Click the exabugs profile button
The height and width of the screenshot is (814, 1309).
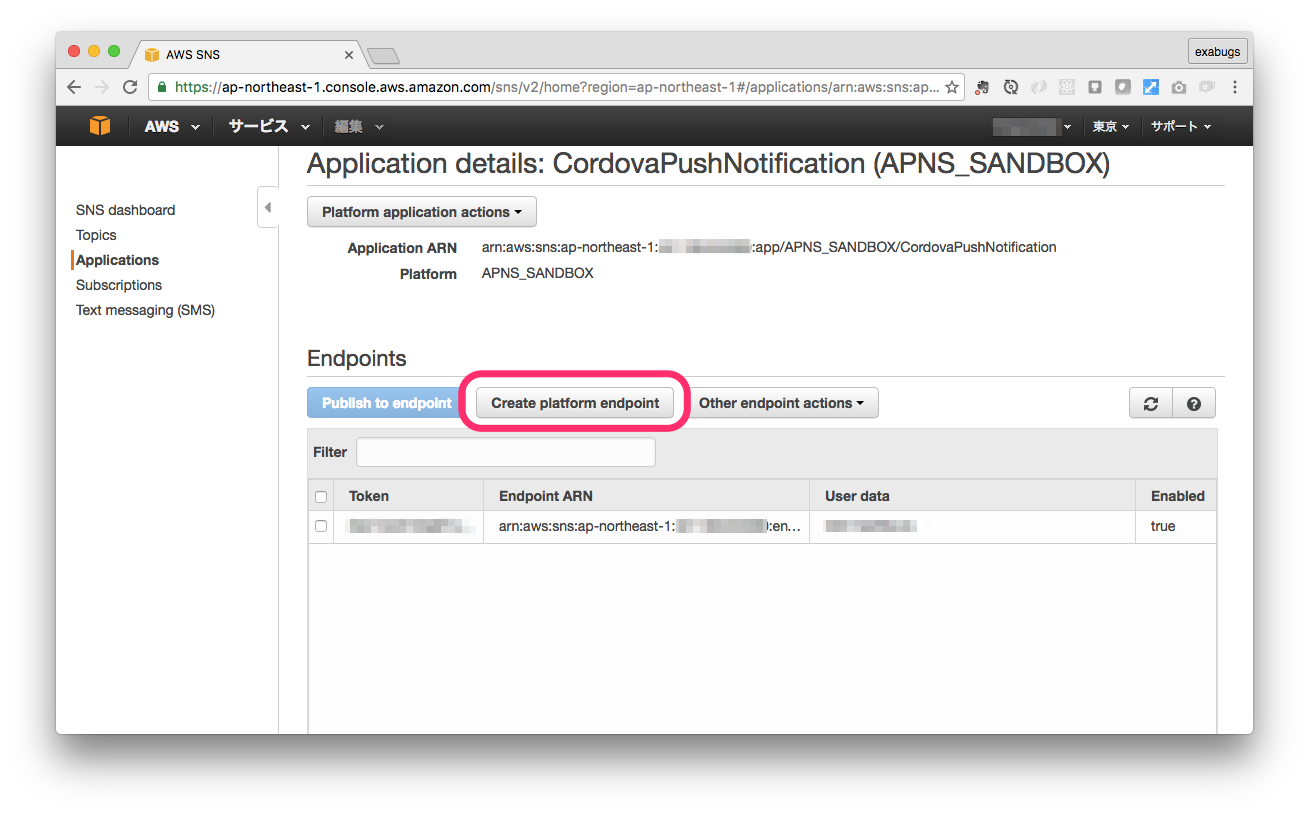[x=1217, y=51]
